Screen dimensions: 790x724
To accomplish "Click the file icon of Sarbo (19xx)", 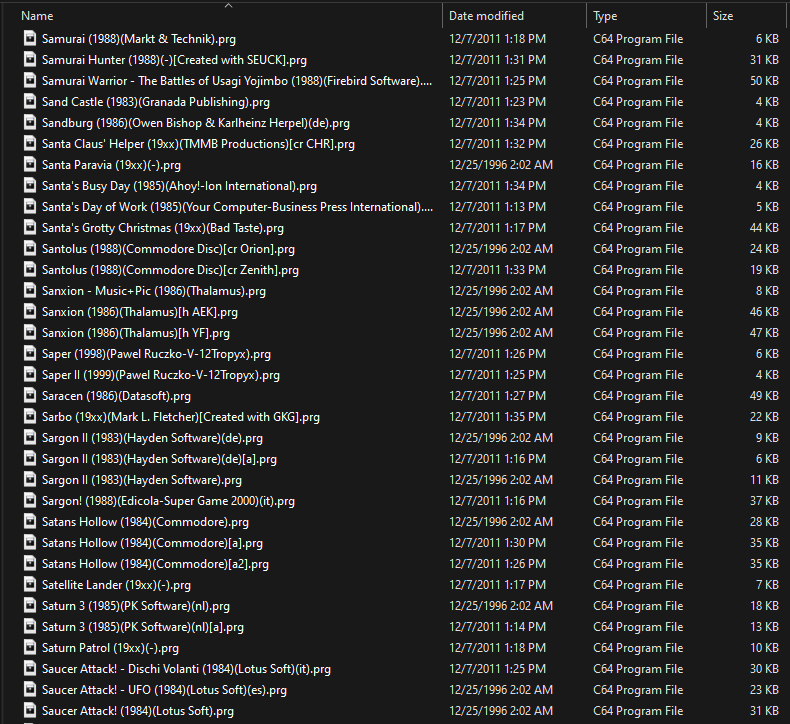I will tap(30, 417).
